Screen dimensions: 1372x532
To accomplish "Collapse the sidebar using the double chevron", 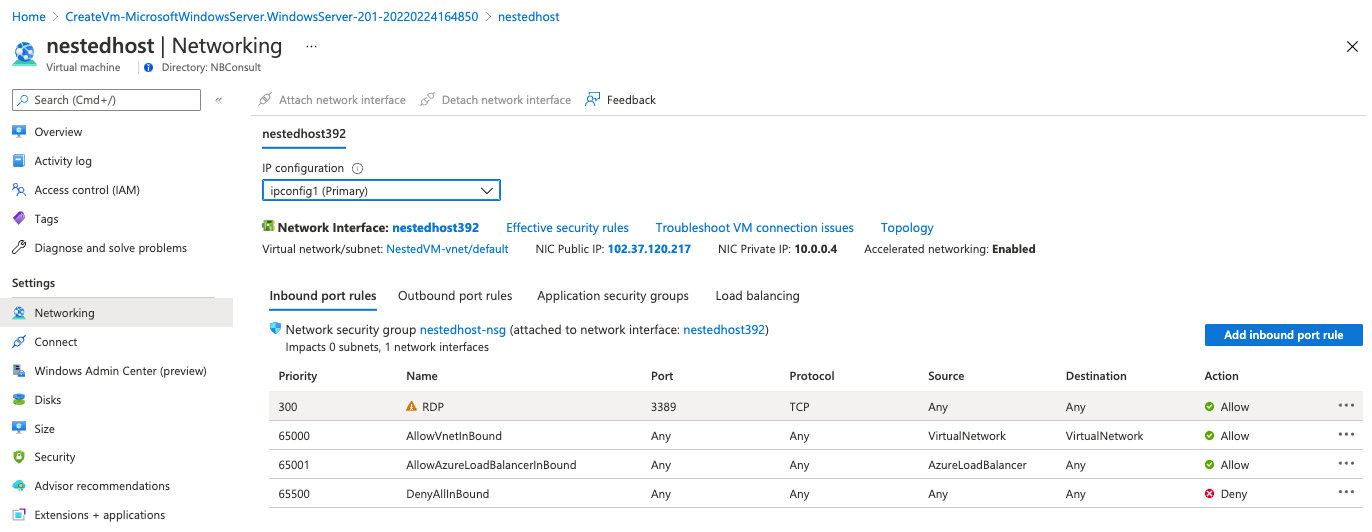I will 219,100.
